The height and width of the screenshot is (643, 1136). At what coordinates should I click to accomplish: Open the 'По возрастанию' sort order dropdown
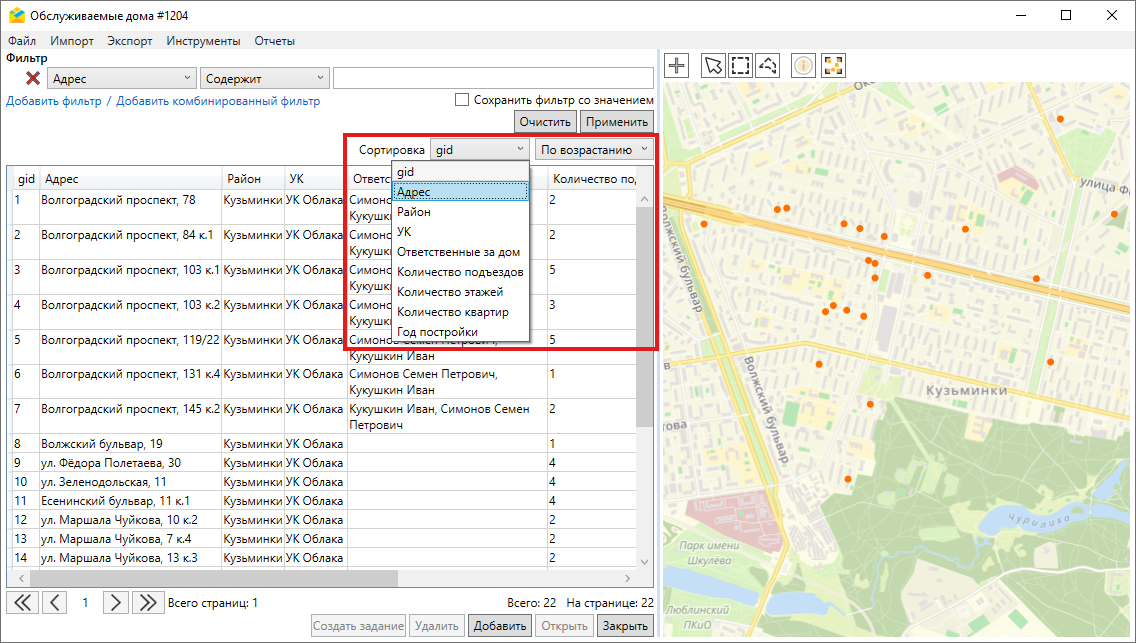click(x=594, y=150)
